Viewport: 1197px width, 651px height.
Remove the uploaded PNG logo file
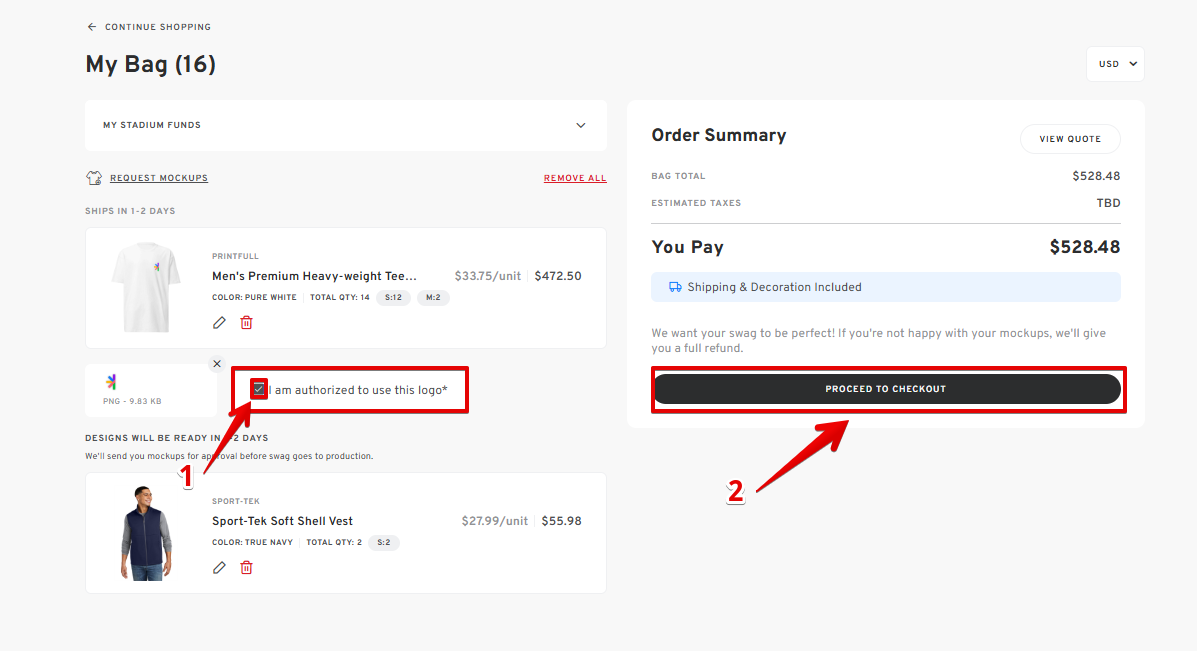(x=217, y=364)
